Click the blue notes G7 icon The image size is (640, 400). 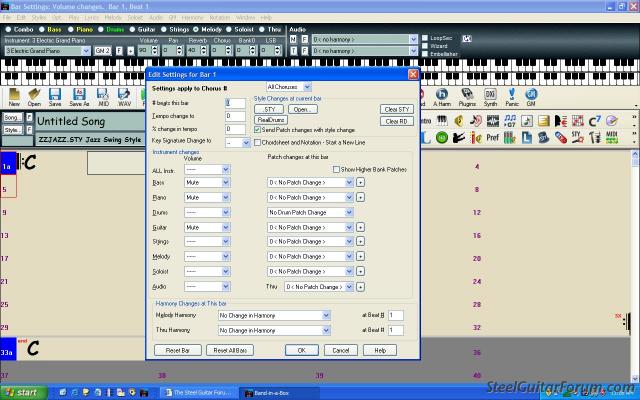510,120
